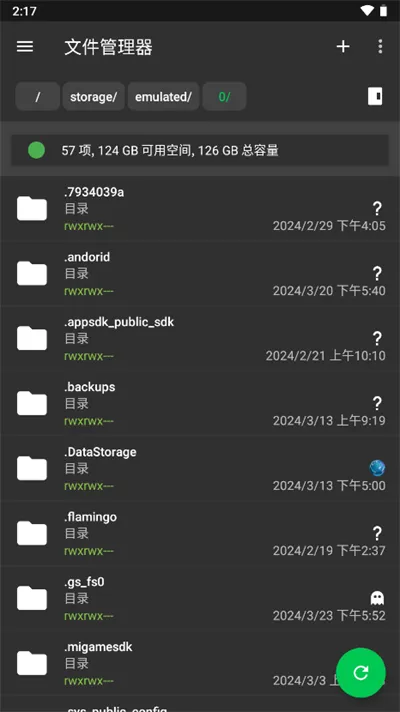This screenshot has width=400, height=712.
Task: Jump to emulated/ breadcrumb segment
Action: point(163,96)
